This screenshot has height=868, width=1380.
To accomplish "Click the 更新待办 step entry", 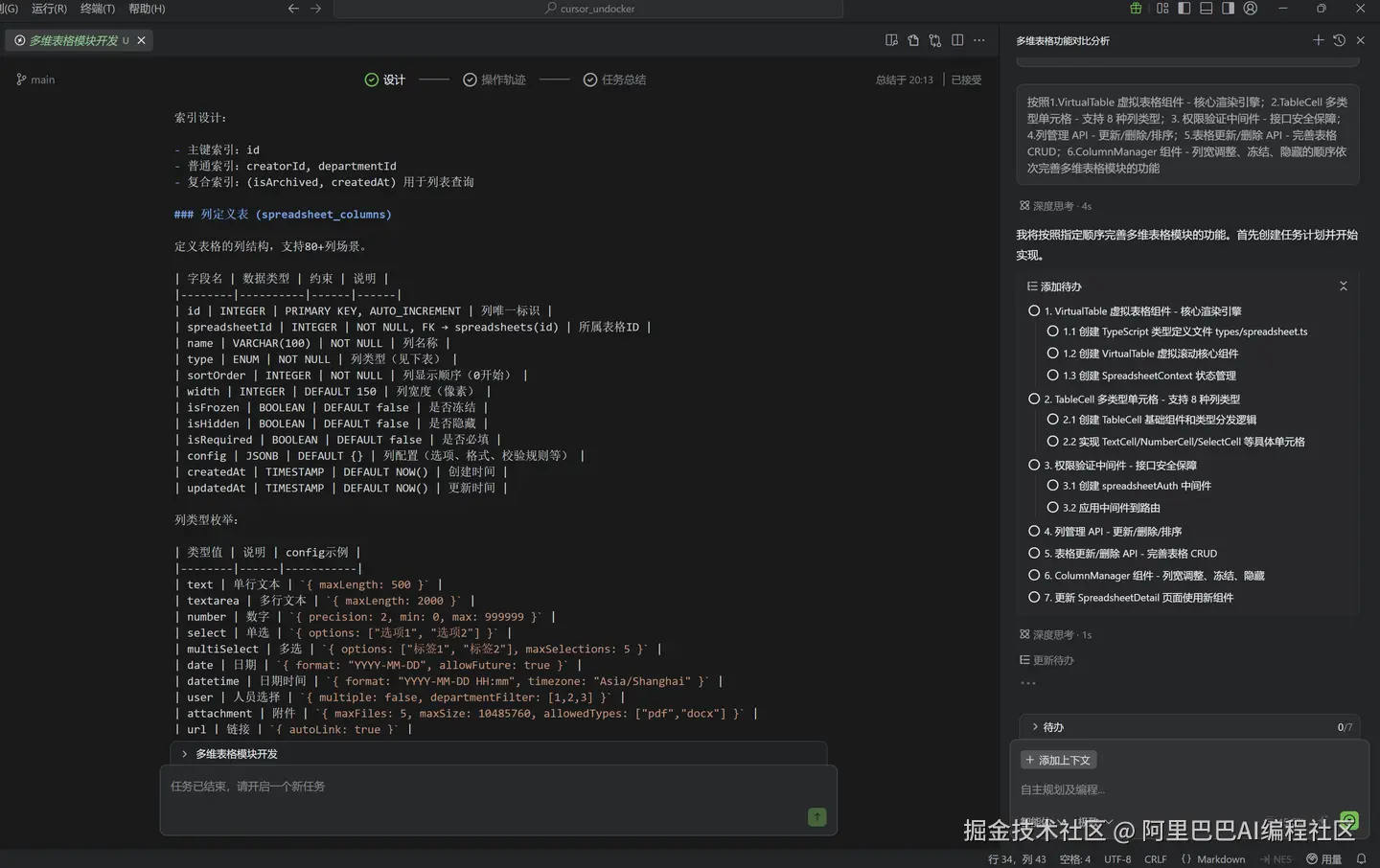I will (1046, 660).
